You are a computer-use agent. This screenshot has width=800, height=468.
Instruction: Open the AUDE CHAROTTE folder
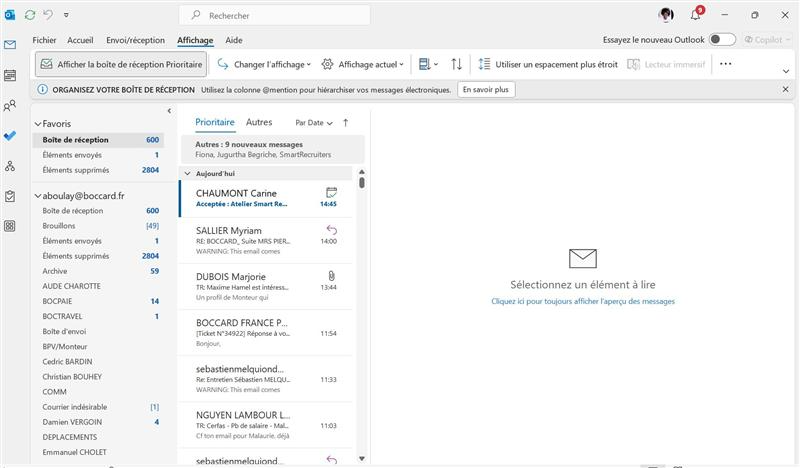[x=98, y=286]
